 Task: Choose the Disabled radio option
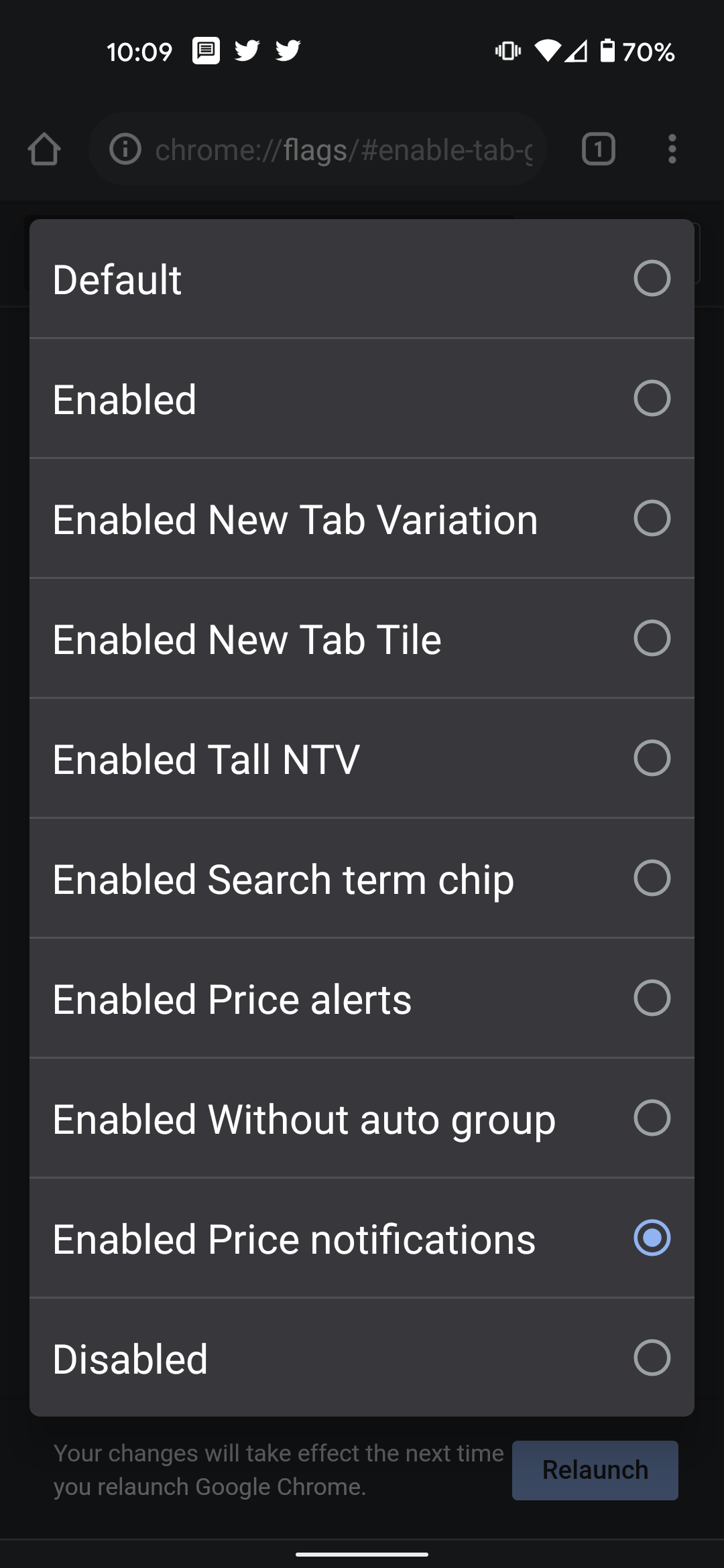click(x=652, y=1358)
